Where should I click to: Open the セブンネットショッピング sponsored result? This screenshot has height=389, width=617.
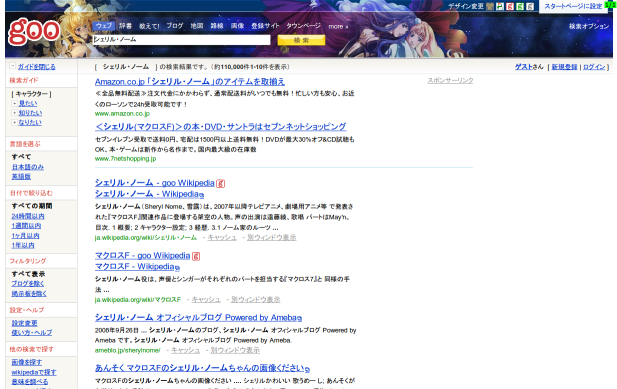click(x=221, y=127)
